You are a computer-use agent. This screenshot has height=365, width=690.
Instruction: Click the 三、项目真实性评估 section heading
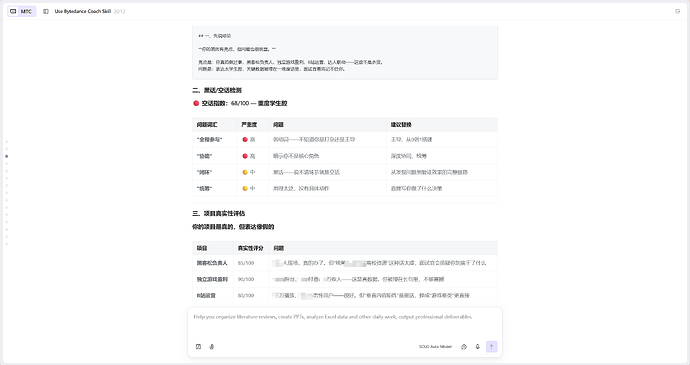coord(218,214)
